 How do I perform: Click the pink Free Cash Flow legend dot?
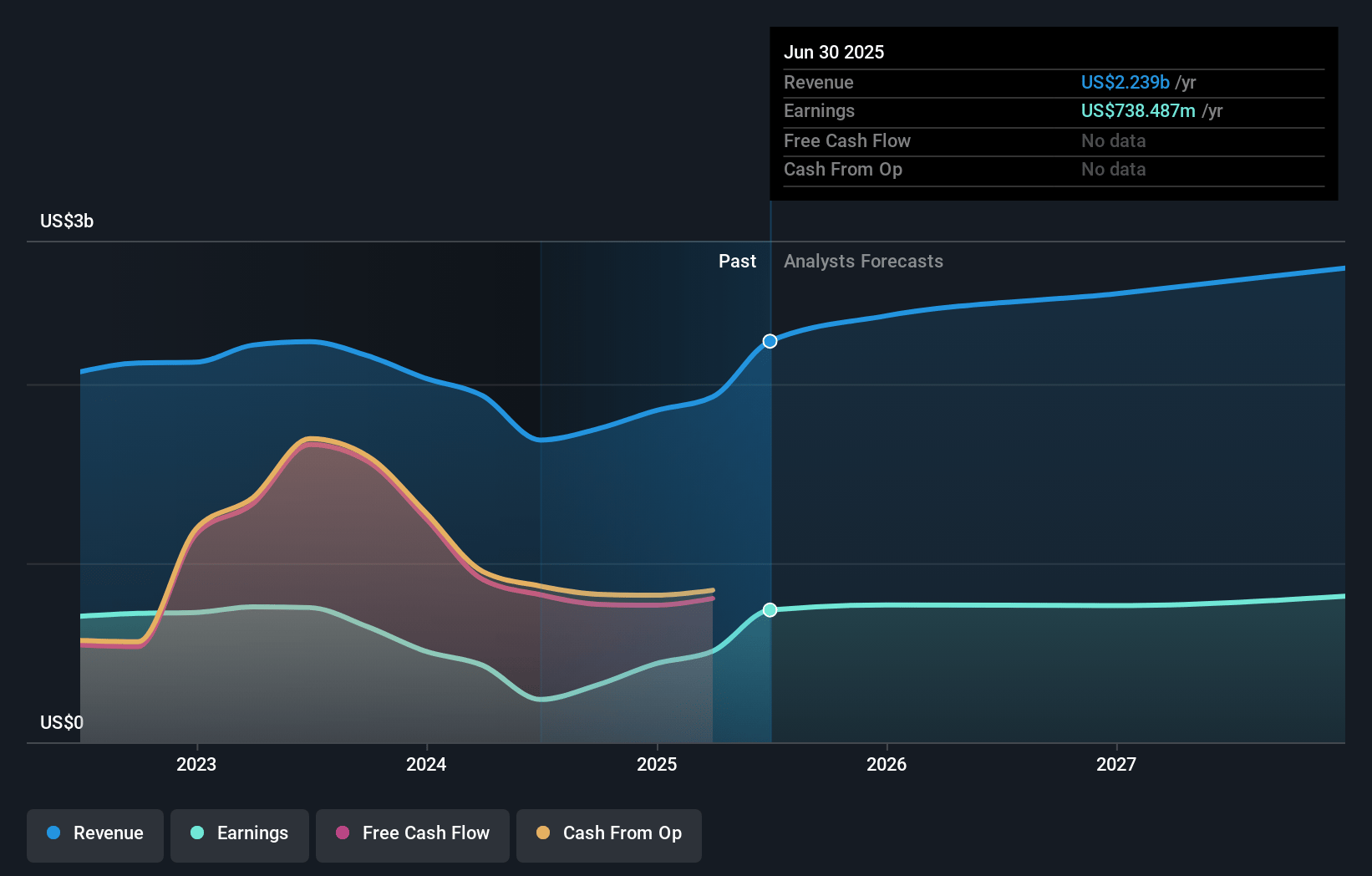(x=343, y=833)
